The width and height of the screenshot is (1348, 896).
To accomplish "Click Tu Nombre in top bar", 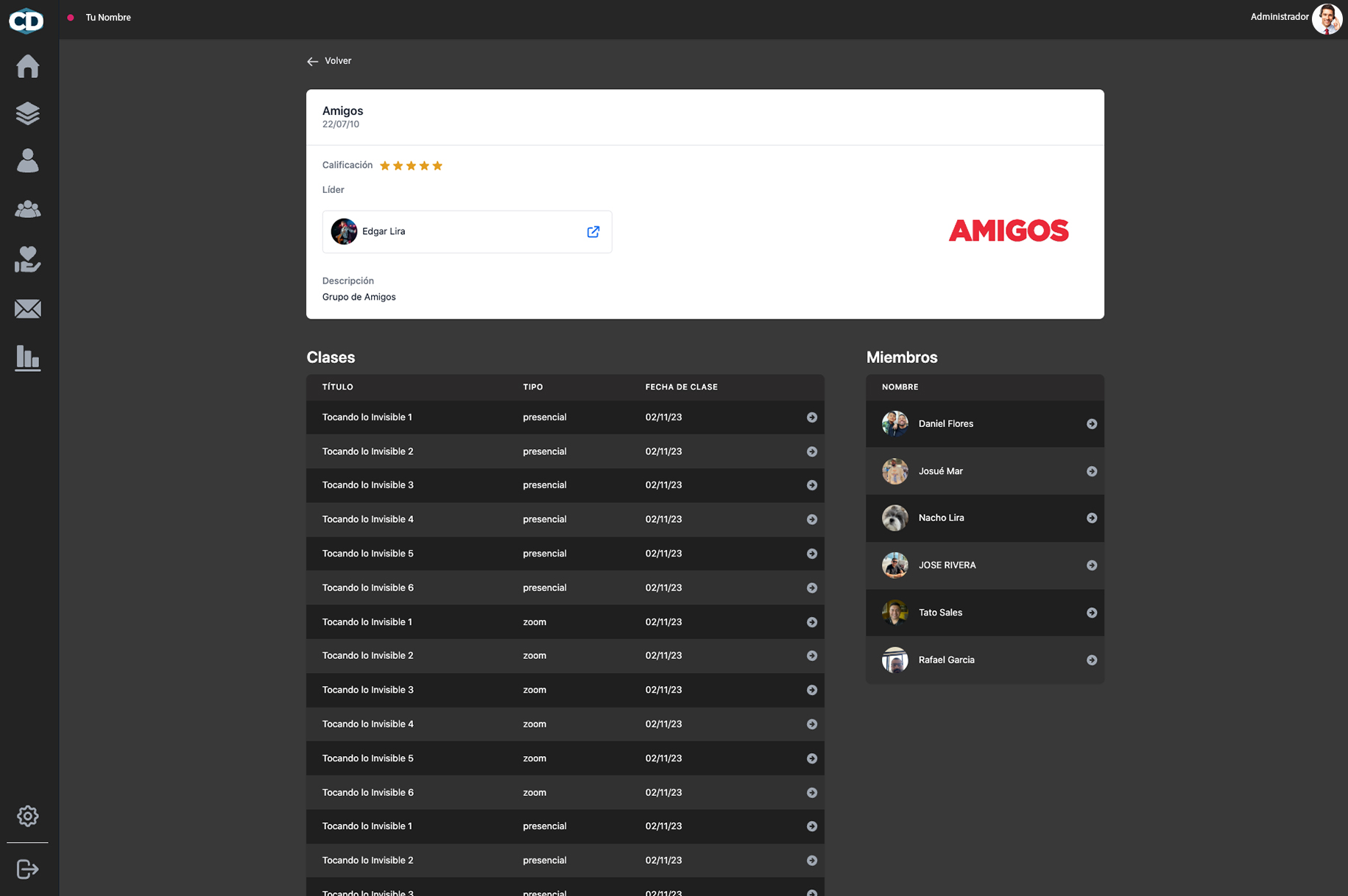I will point(108,18).
